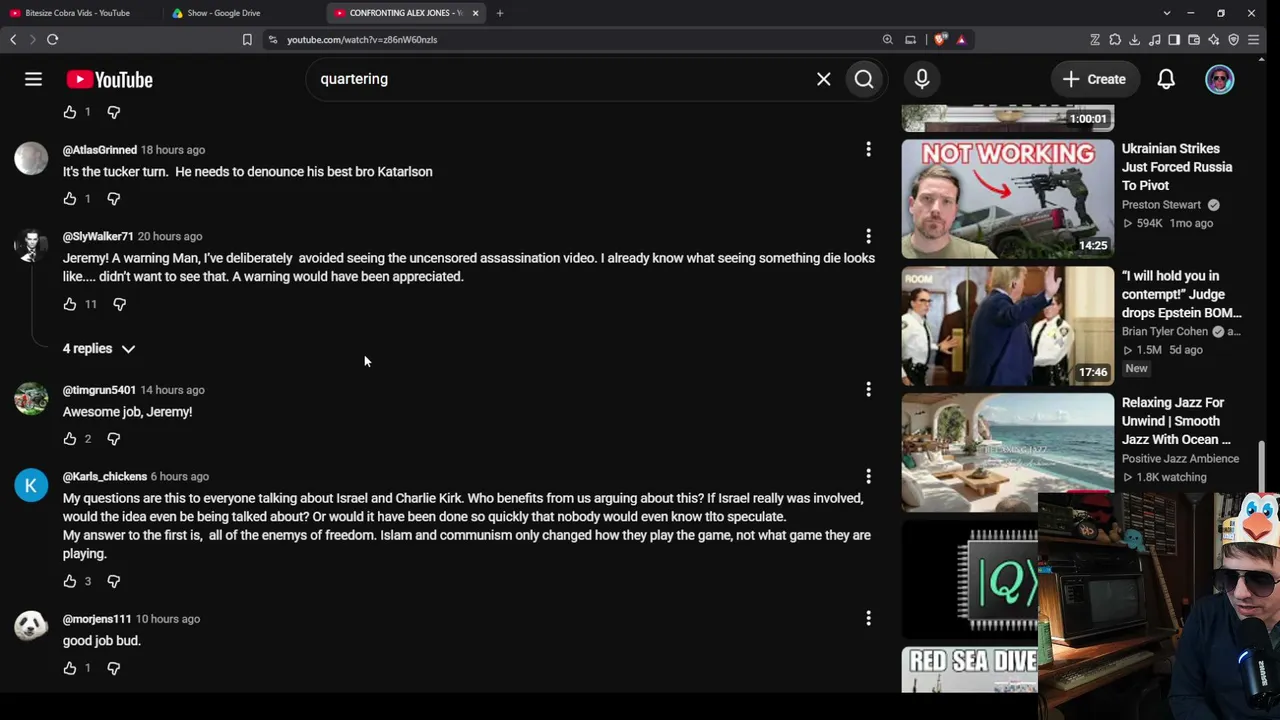Open the Brave Wallet icon
The image size is (1280, 720).
(1194, 40)
